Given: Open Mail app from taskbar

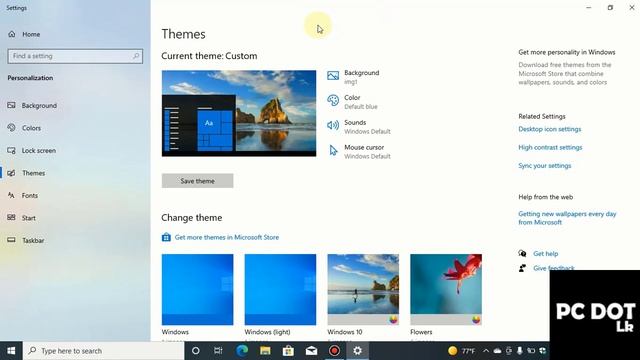Looking at the screenshot, I should [x=311, y=351].
